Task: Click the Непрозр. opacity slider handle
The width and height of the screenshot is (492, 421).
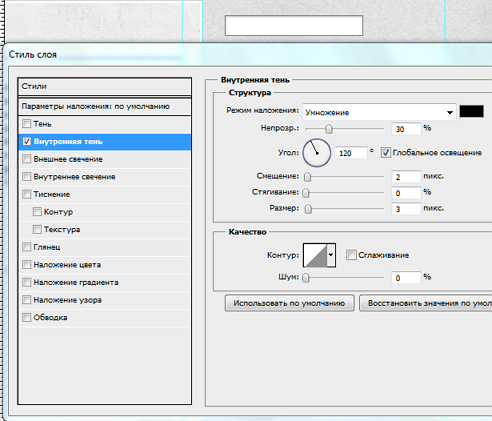Action: [x=329, y=129]
